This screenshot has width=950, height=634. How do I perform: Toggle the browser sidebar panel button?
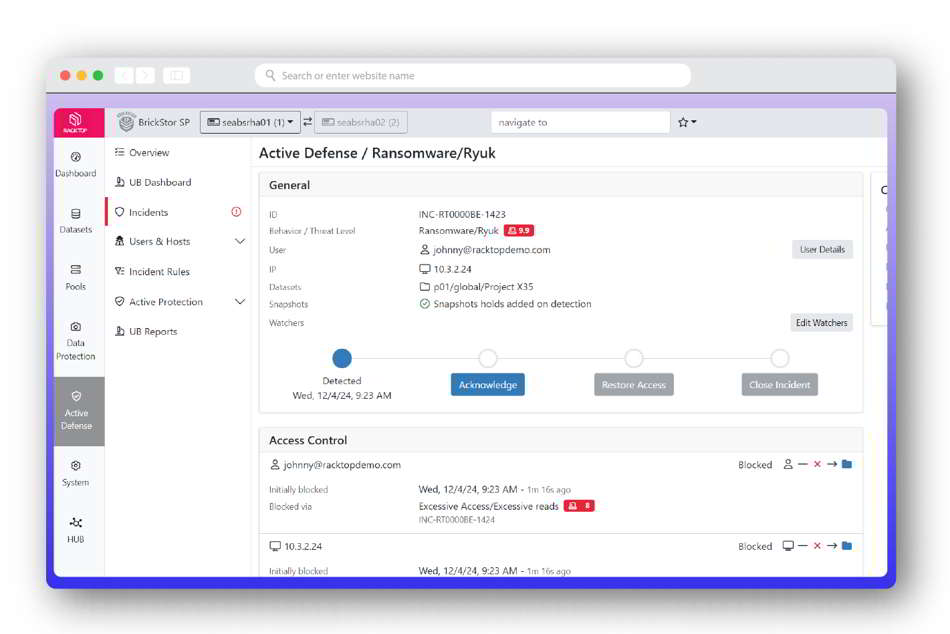pyautogui.click(x=176, y=76)
